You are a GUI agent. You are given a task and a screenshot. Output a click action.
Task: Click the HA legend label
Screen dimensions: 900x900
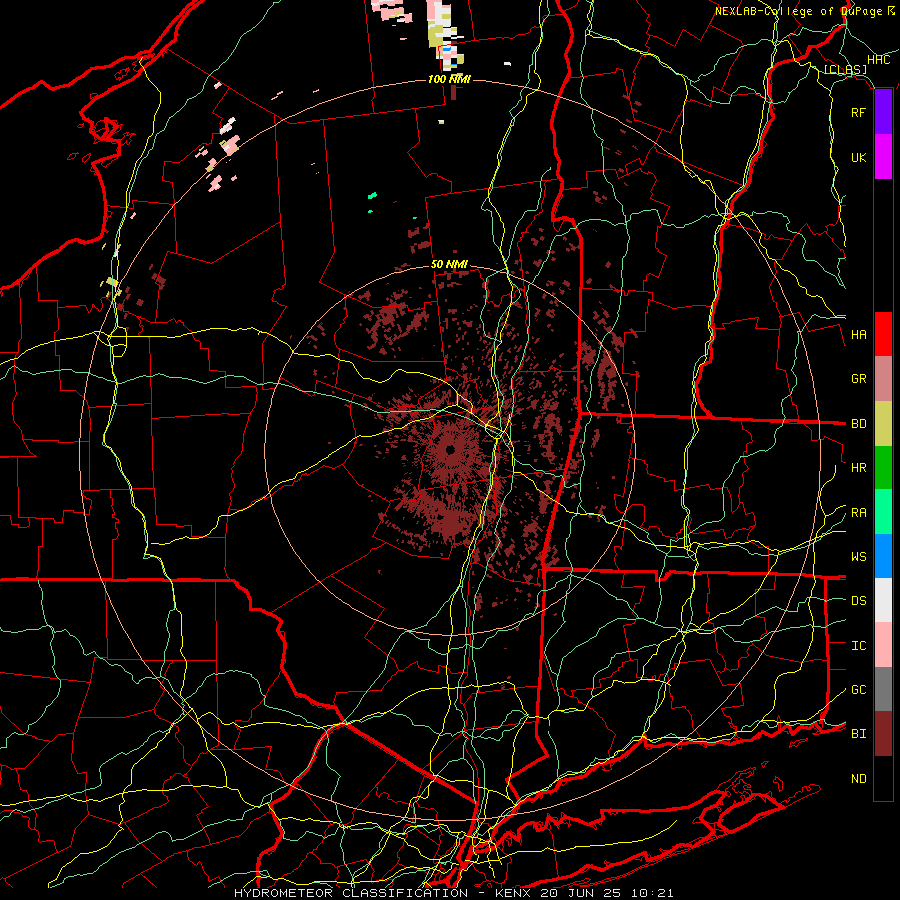[858, 335]
